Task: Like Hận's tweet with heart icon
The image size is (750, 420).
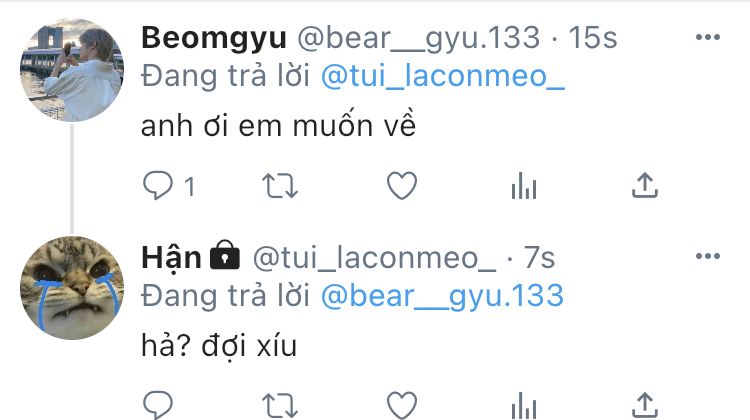Action: (x=402, y=406)
